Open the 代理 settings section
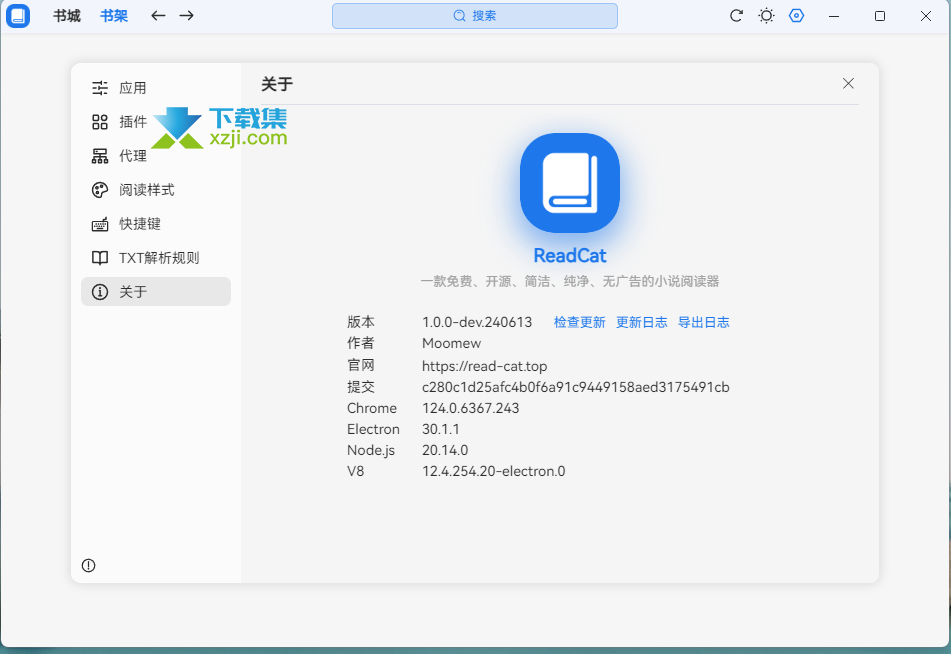 (x=156, y=156)
